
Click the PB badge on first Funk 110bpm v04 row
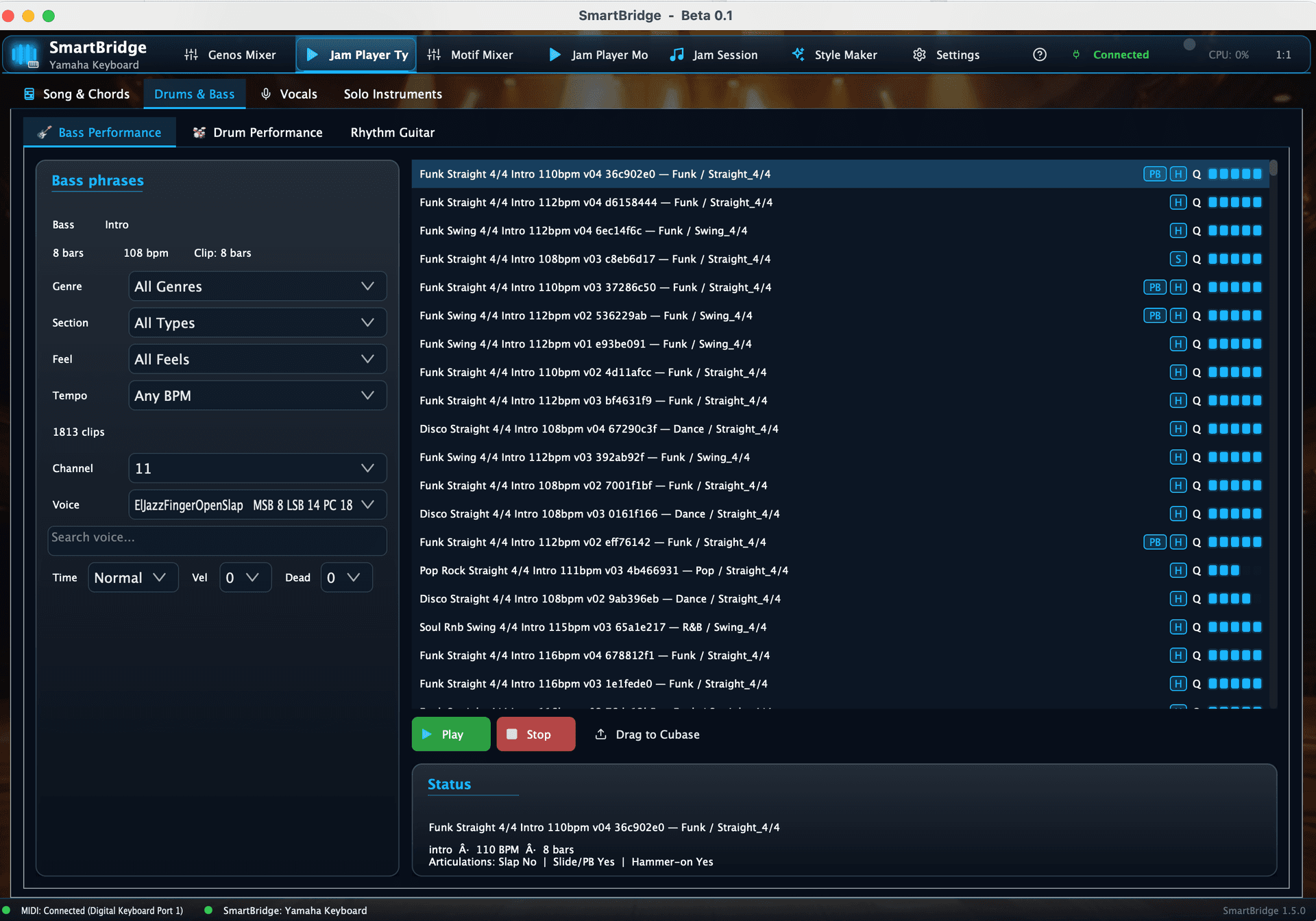[1154, 174]
